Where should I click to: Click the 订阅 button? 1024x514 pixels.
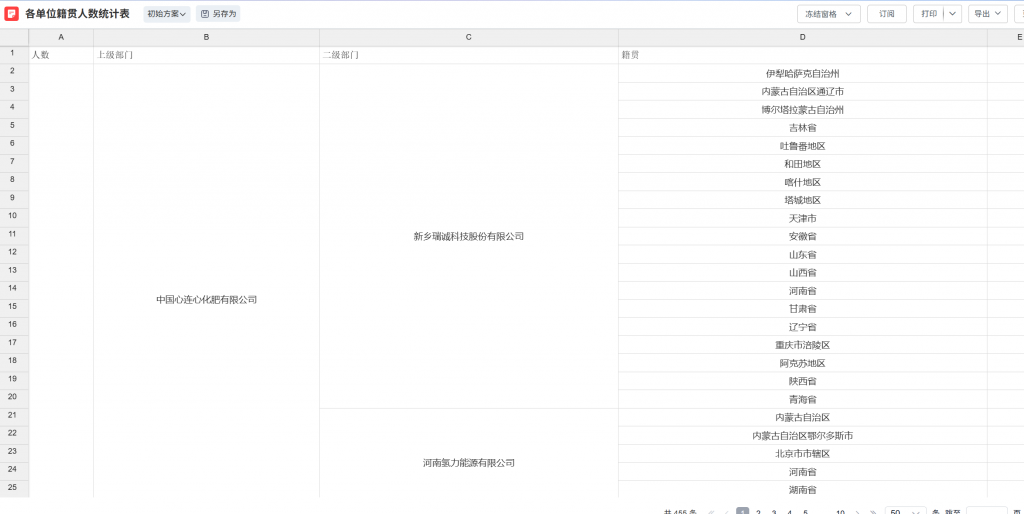(886, 14)
